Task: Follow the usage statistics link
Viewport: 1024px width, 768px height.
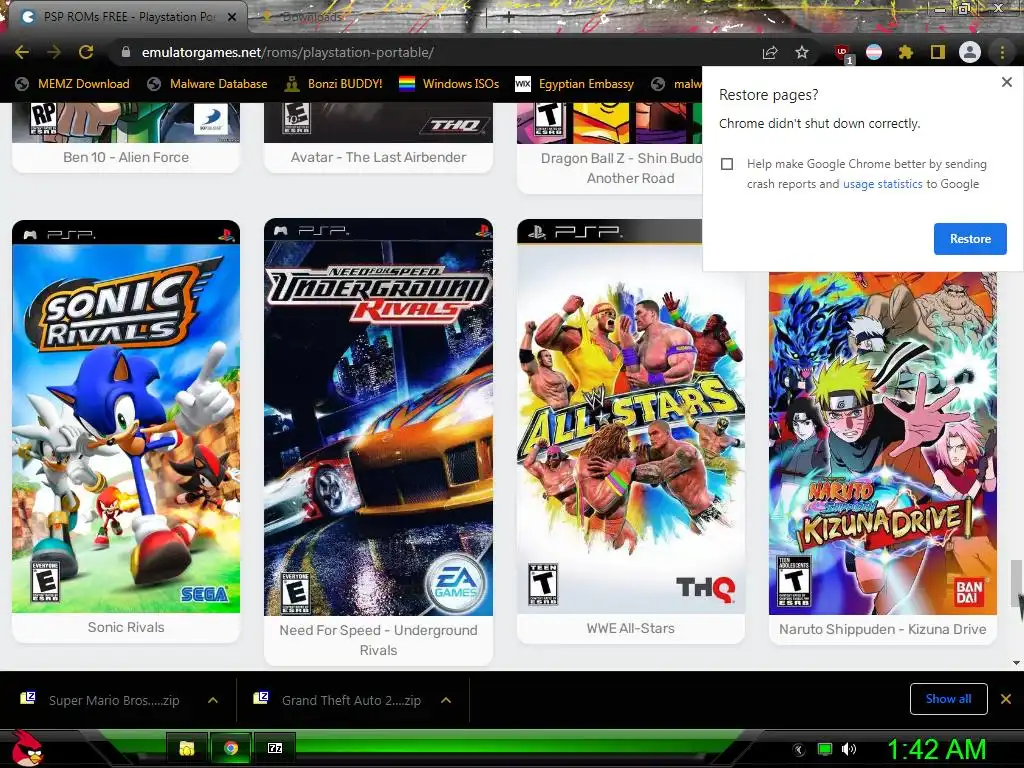Action: [882, 184]
